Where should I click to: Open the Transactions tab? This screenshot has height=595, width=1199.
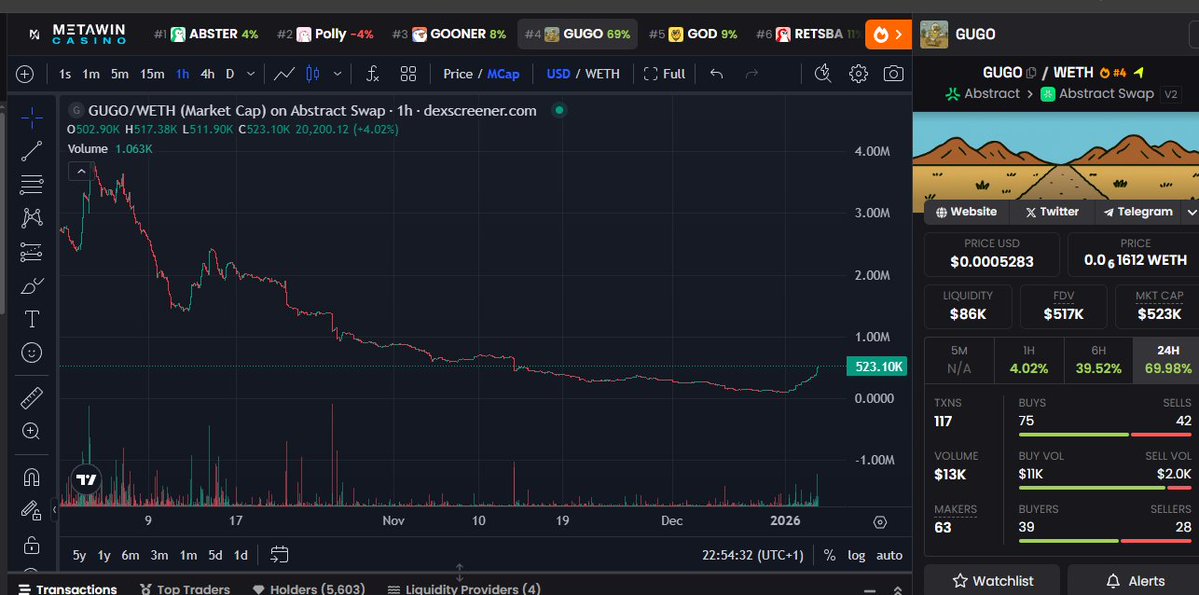pos(67,590)
